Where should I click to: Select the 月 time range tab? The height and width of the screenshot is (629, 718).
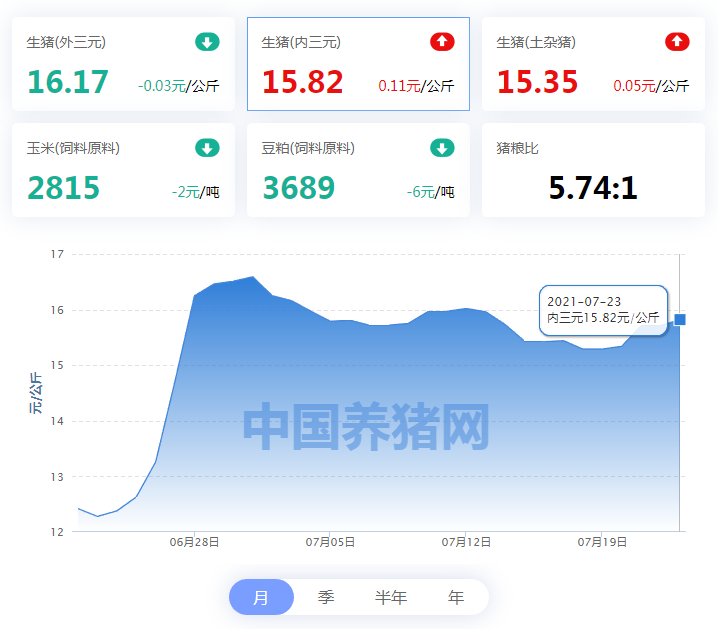[x=261, y=597]
